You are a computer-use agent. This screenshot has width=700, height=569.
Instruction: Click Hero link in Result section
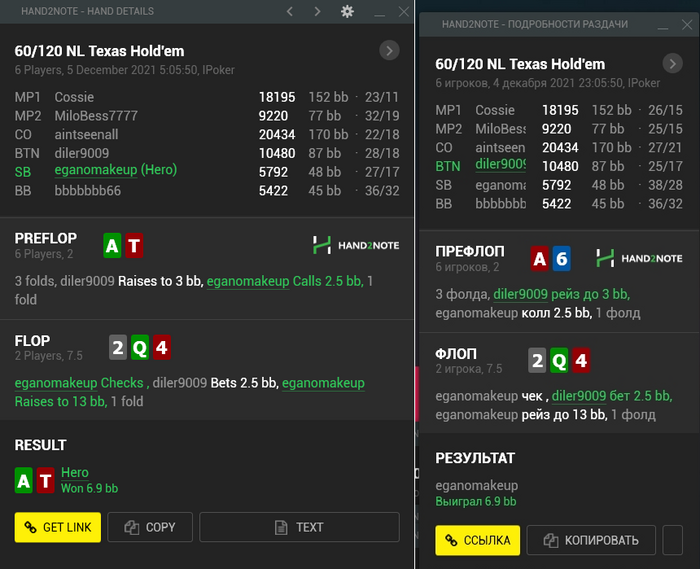[75, 472]
